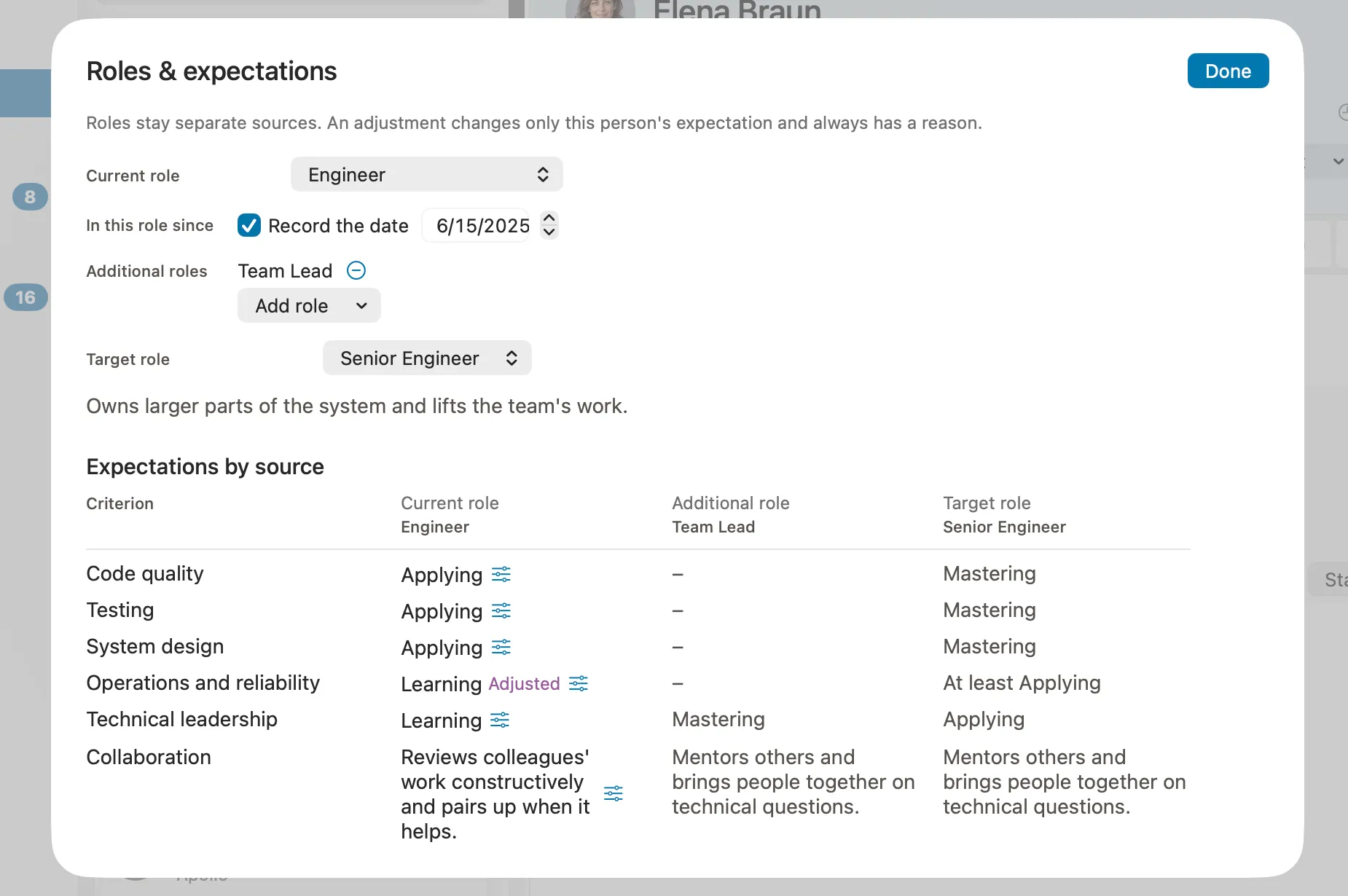The image size is (1348, 896).
Task: Click Mastering target for Code quality
Action: click(x=990, y=573)
